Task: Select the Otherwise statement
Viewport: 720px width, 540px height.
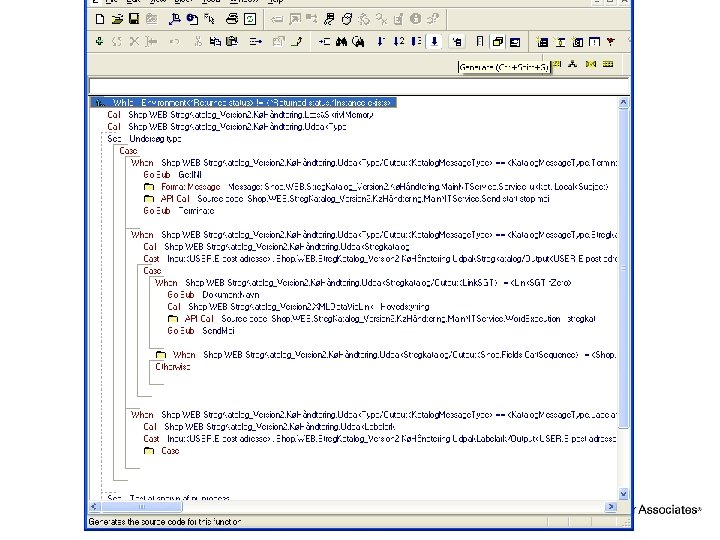Action: pos(173,367)
